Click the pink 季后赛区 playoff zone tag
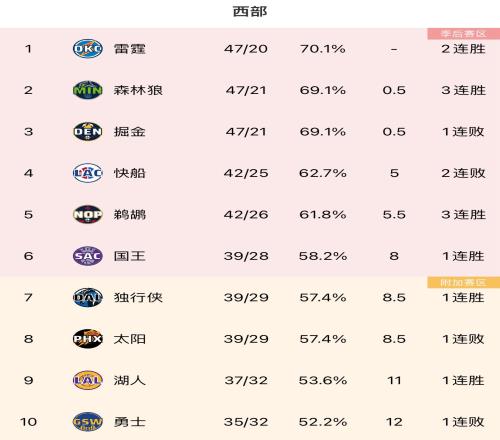Screen dimensions: 500x440 coord(464,34)
